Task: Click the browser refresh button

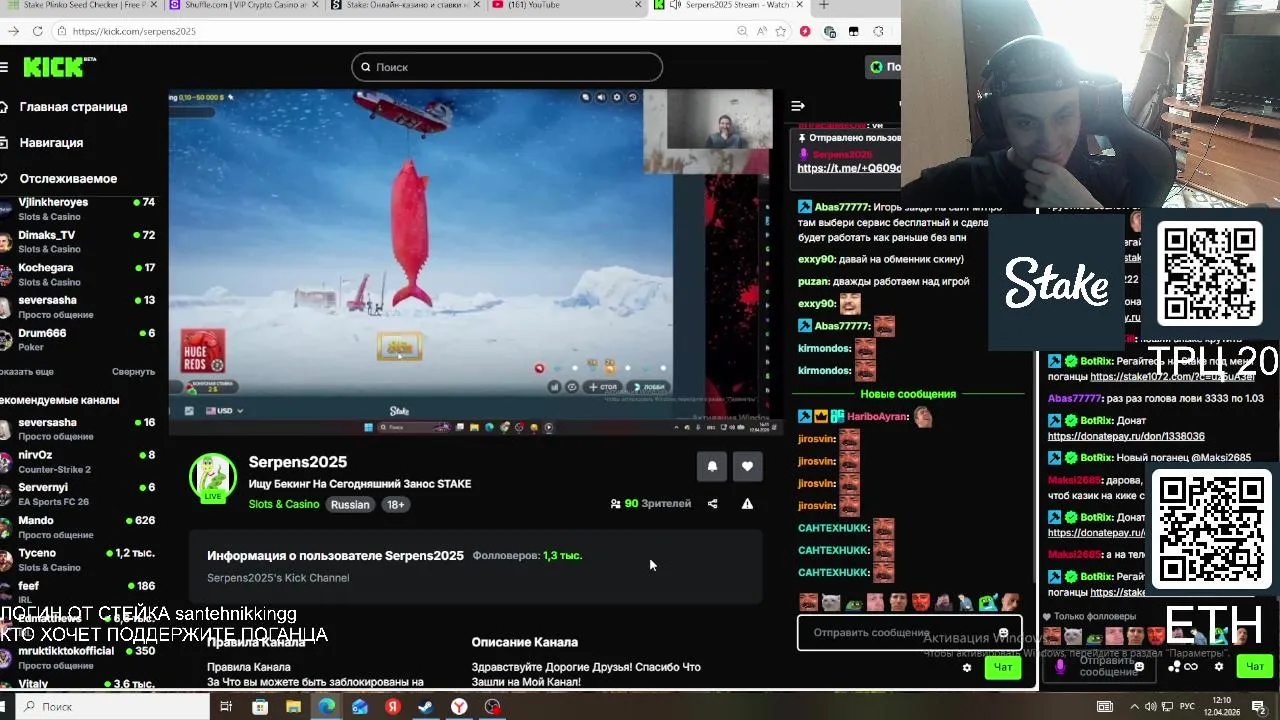Action: tap(37, 31)
